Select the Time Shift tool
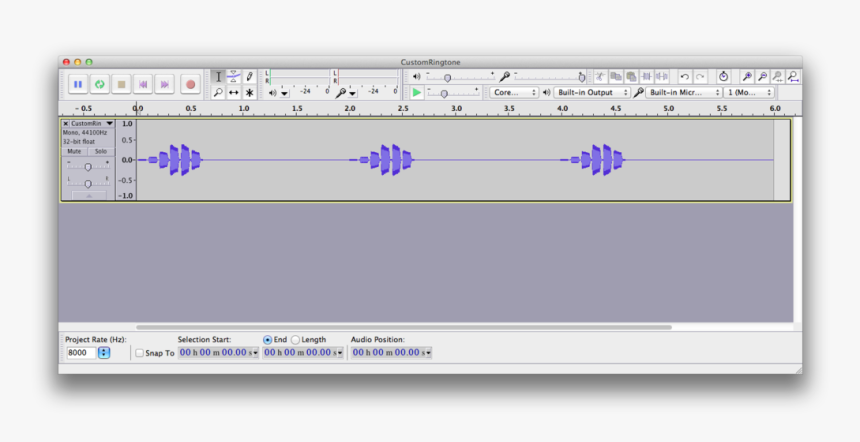The image size is (860, 442). pyautogui.click(x=234, y=92)
